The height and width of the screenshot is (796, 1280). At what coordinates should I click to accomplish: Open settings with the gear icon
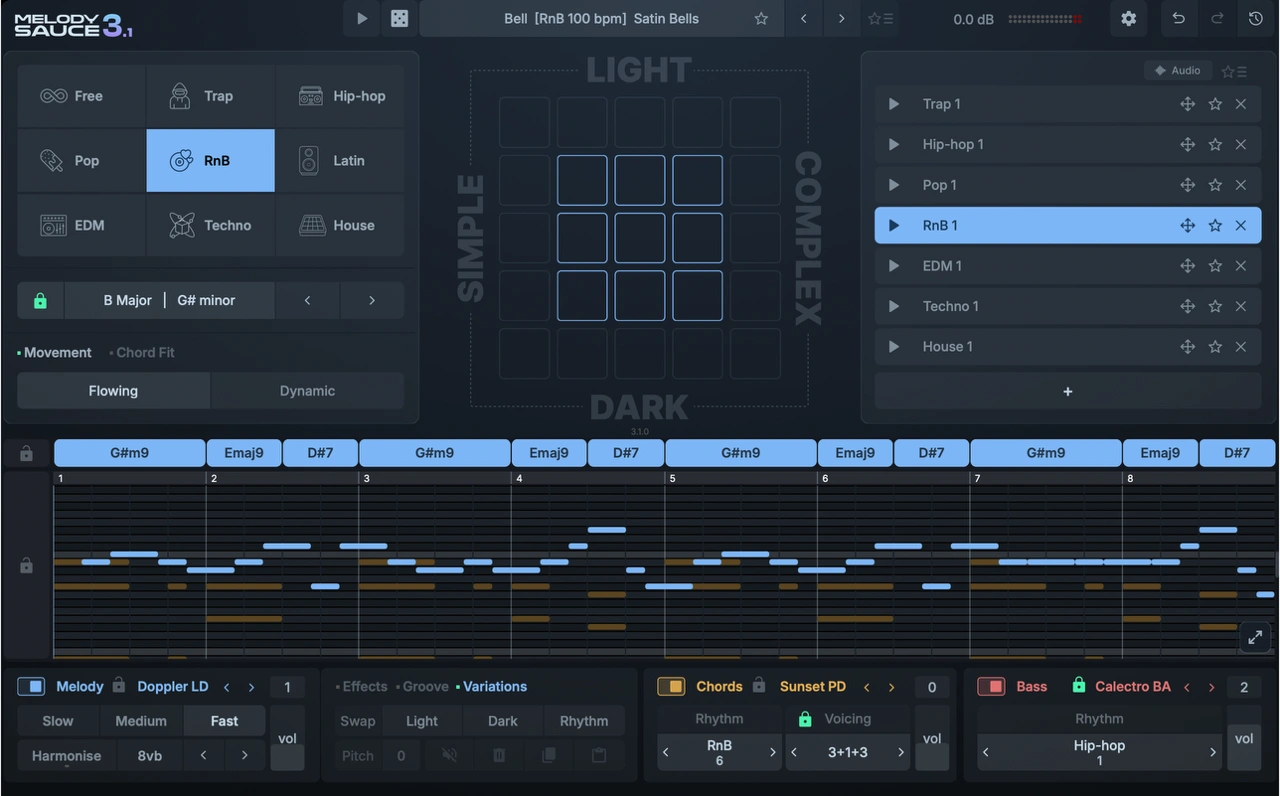(1128, 18)
